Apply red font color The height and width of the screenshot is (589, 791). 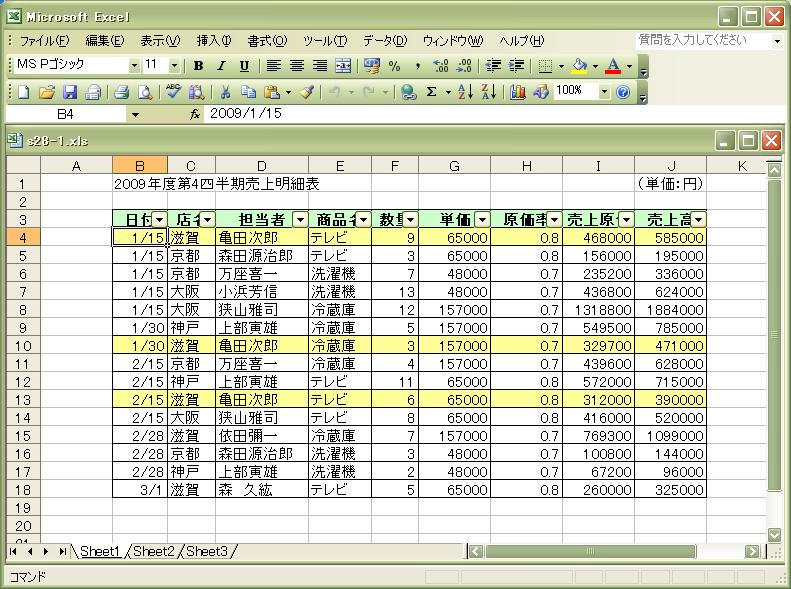coord(613,66)
